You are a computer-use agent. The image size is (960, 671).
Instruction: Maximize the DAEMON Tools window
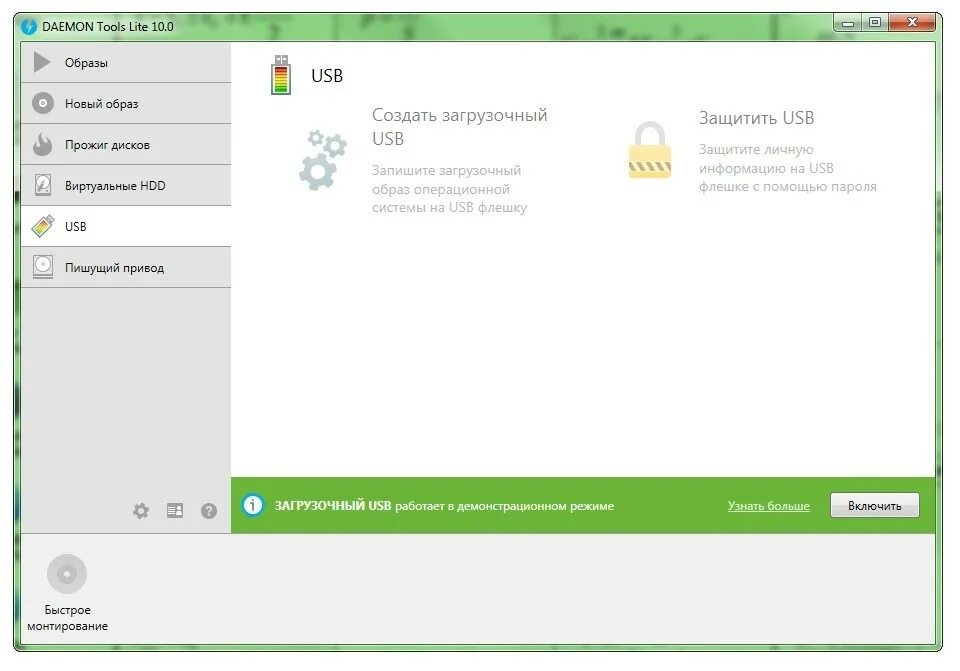tap(875, 23)
